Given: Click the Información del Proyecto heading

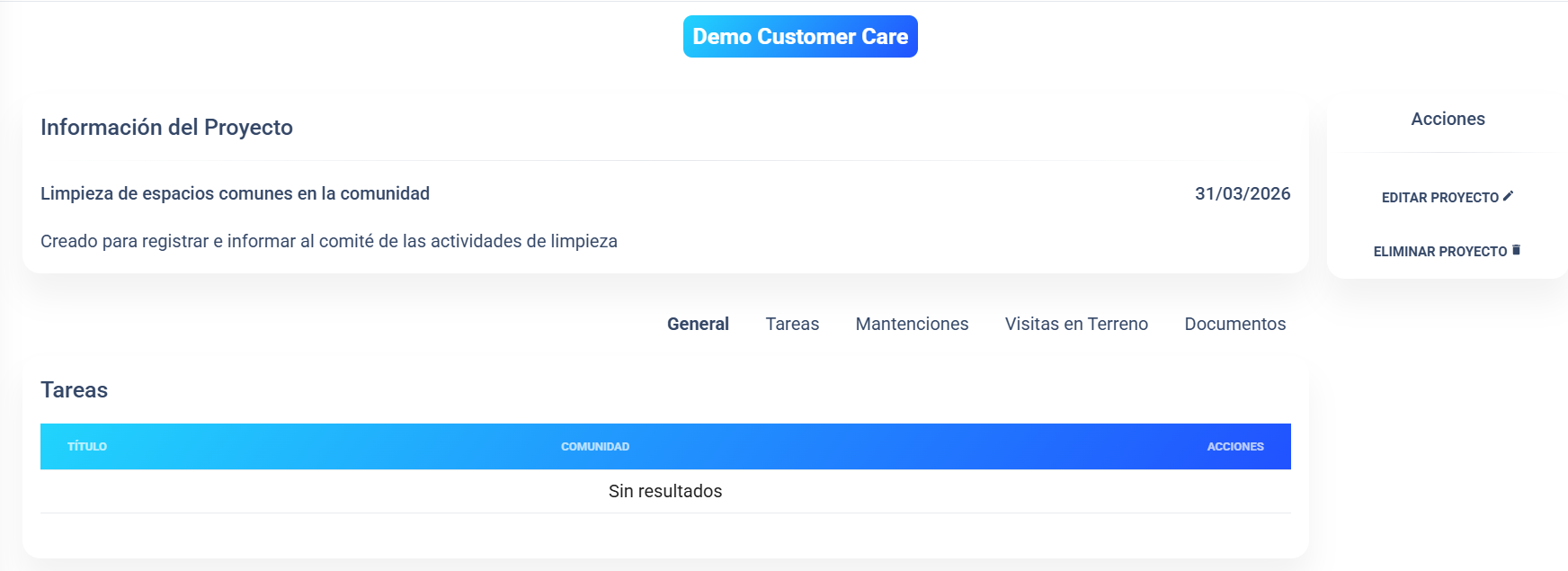Looking at the screenshot, I should coord(166,128).
